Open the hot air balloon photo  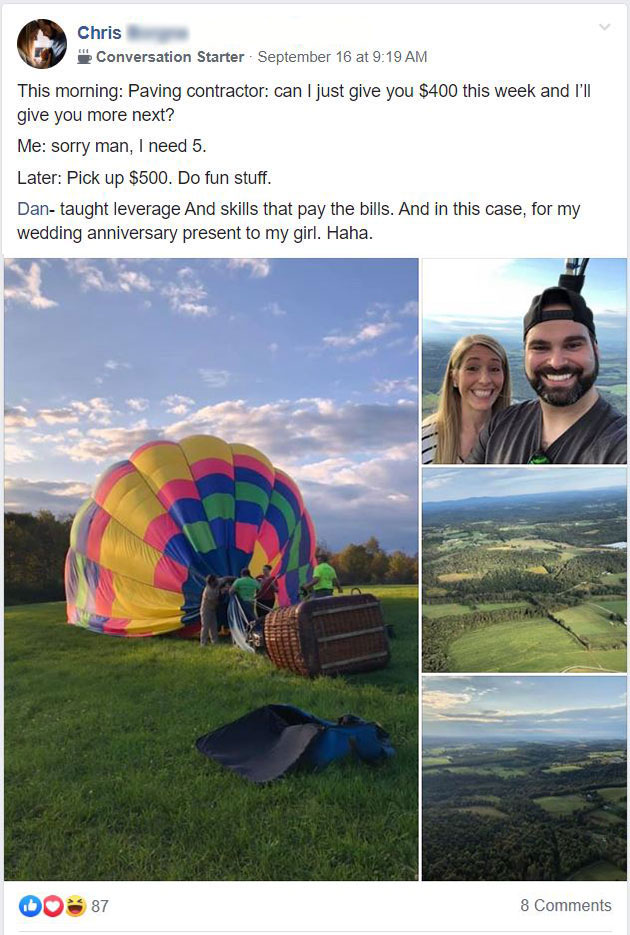(x=211, y=569)
